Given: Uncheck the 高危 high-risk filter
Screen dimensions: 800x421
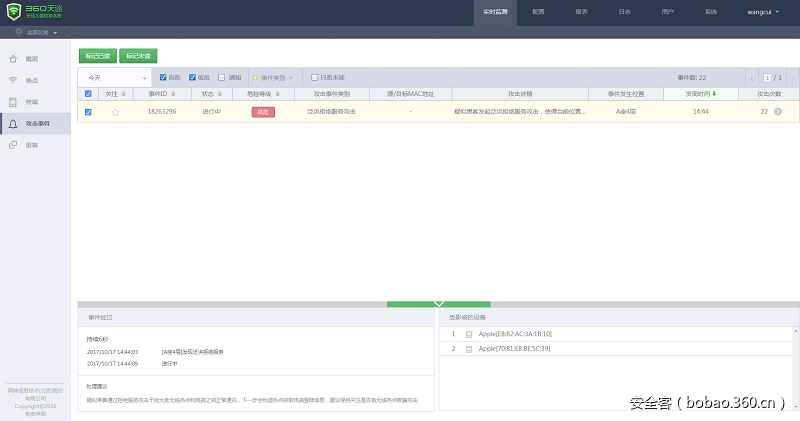Looking at the screenshot, I should (164, 77).
